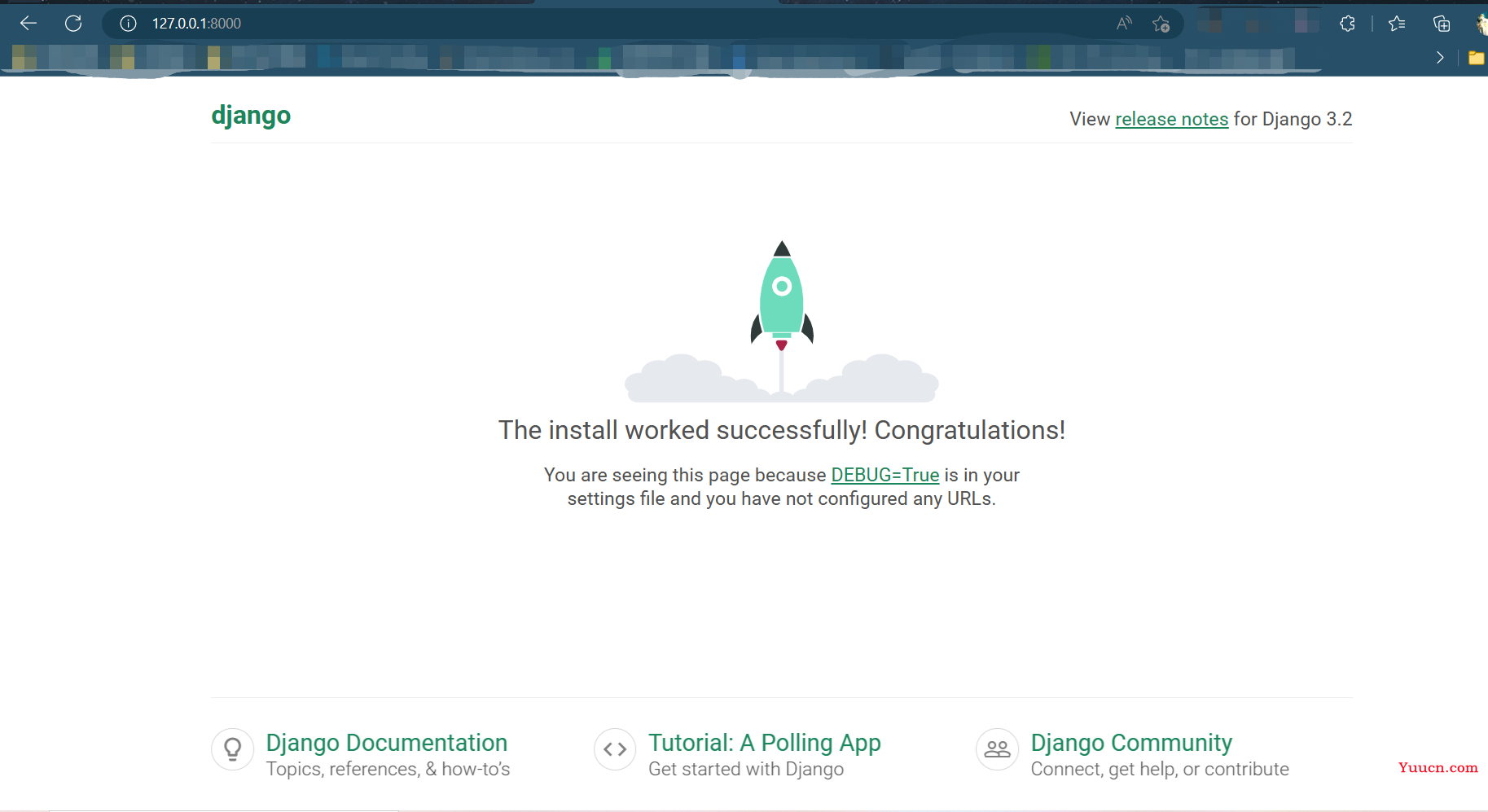Image resolution: width=1488 pixels, height=812 pixels.
Task: Add this page to favorites star icon
Action: click(1161, 24)
